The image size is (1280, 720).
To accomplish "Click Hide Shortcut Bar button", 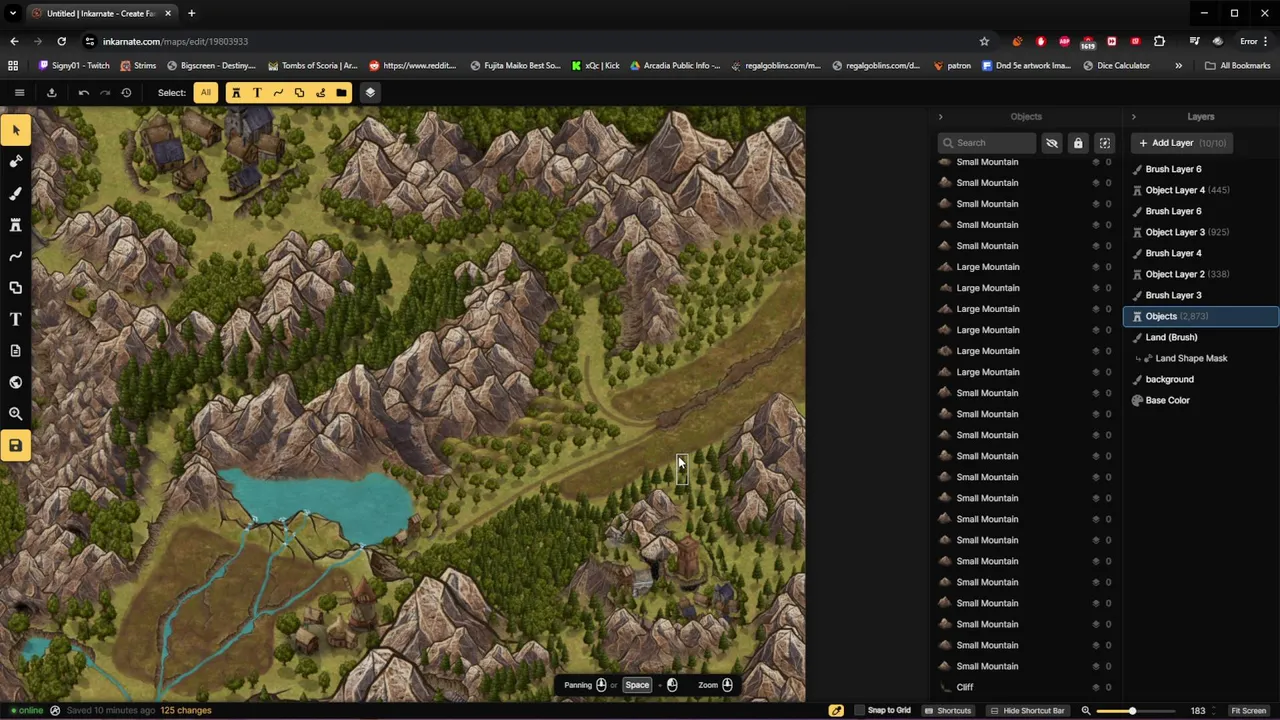I will point(1028,710).
